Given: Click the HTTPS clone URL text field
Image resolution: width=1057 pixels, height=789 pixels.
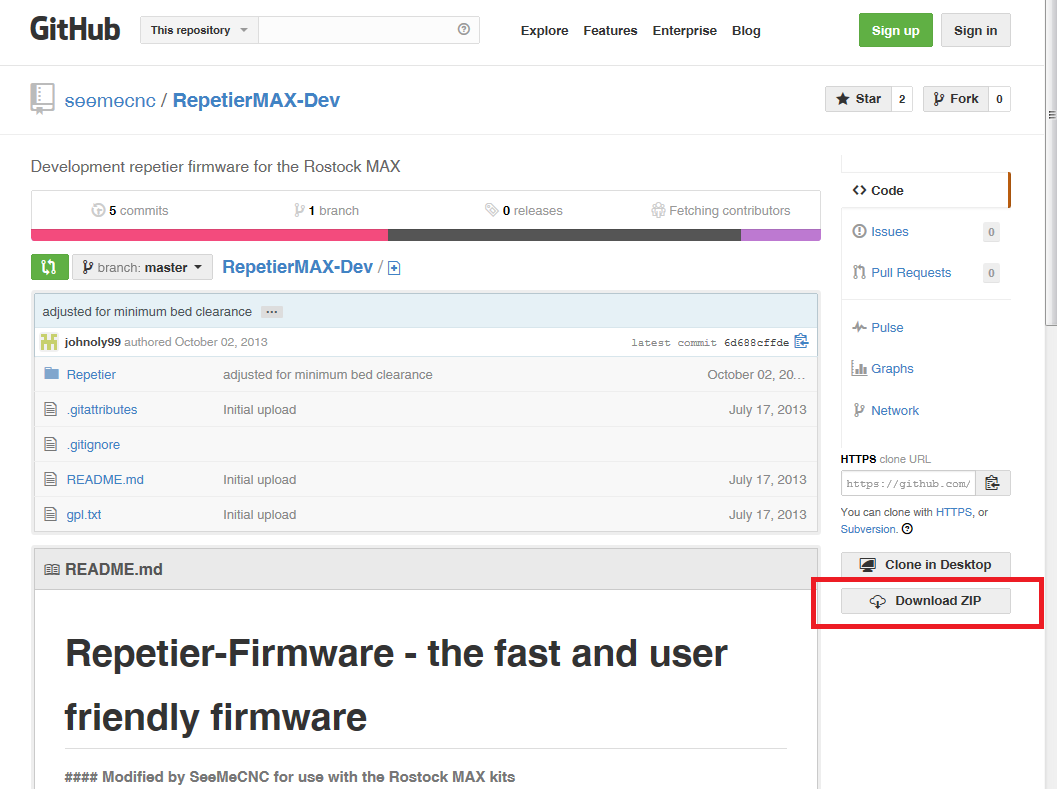Looking at the screenshot, I should coord(907,483).
